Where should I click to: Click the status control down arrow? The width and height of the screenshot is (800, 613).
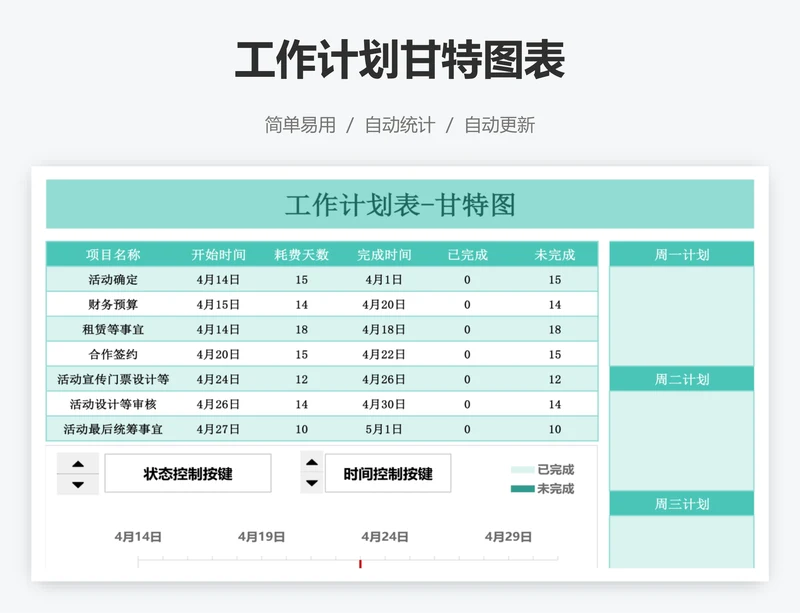pos(78,484)
